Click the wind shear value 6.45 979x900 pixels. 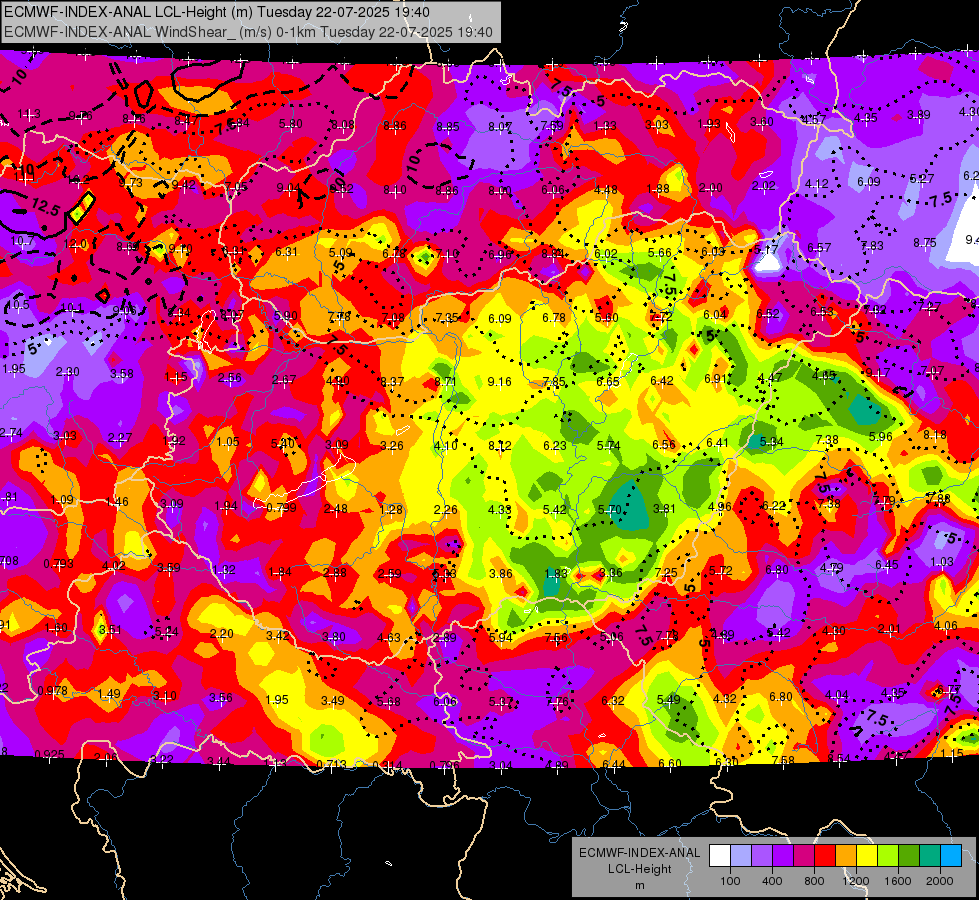pyautogui.click(x=887, y=565)
